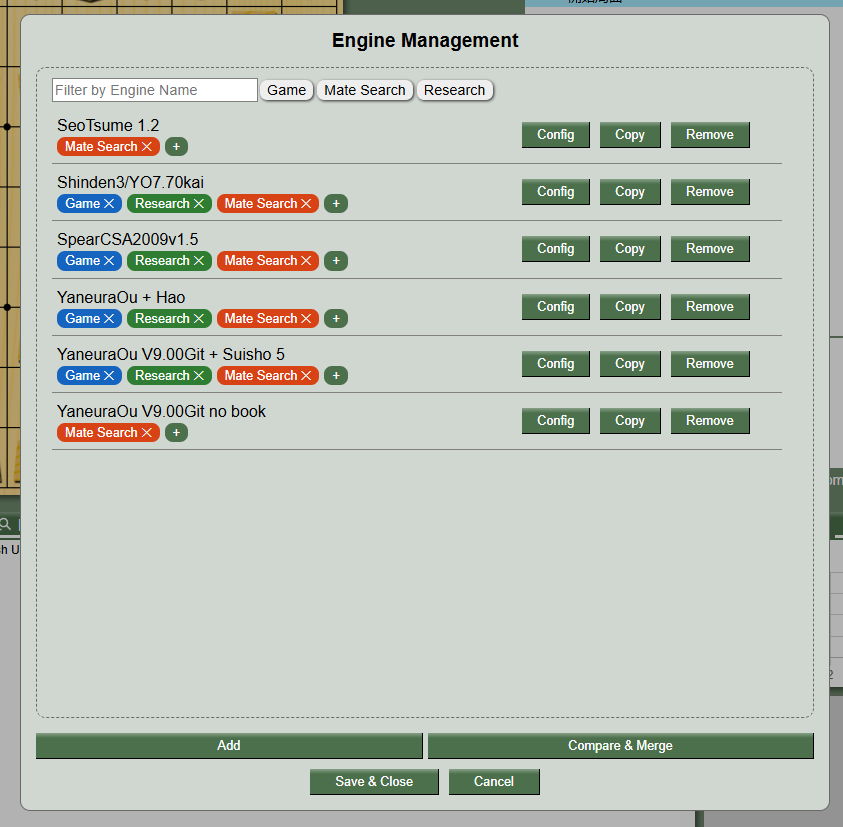The height and width of the screenshot is (827, 843).
Task: Open Config for SeoTsume 1.2
Action: tap(555, 134)
